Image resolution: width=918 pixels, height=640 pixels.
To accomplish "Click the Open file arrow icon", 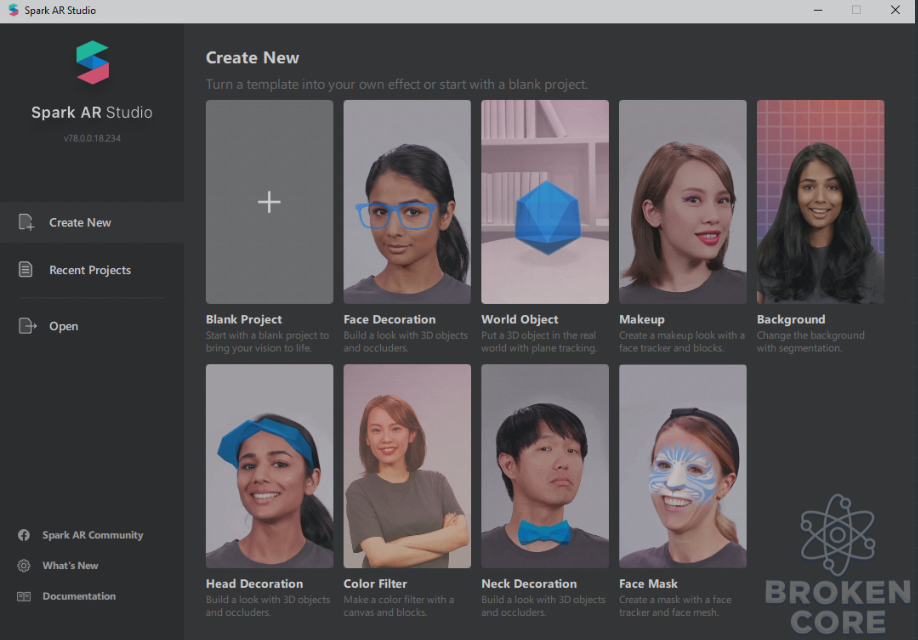I will pyautogui.click(x=27, y=326).
